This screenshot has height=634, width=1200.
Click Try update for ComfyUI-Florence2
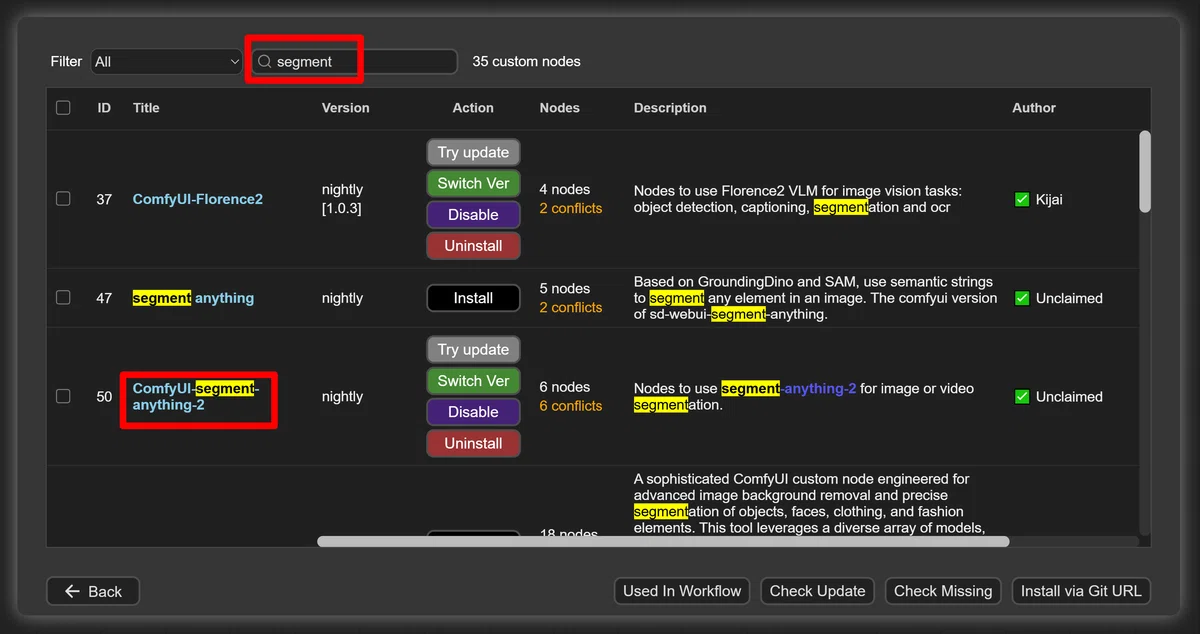point(473,153)
